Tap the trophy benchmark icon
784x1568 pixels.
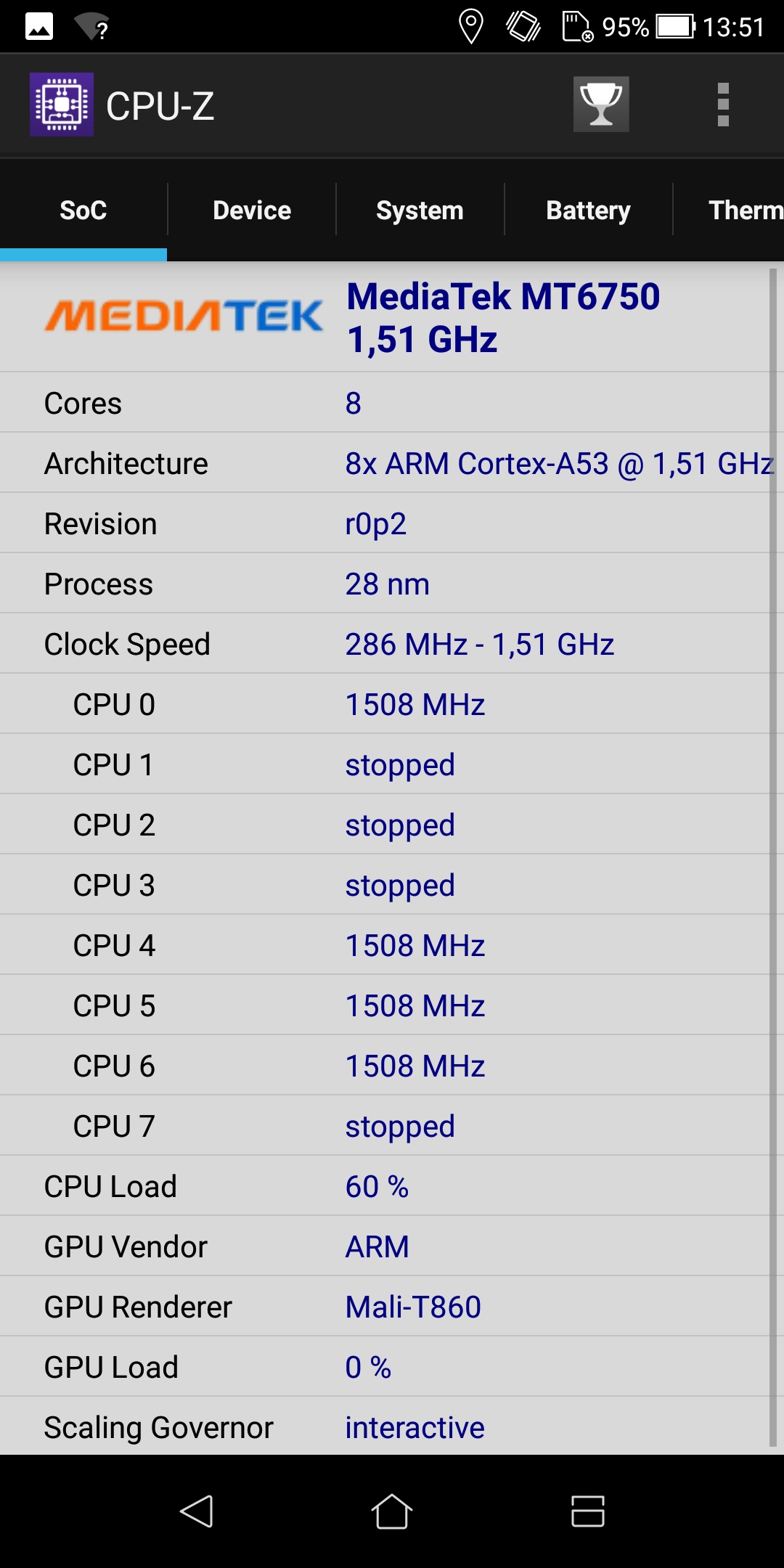point(601,105)
